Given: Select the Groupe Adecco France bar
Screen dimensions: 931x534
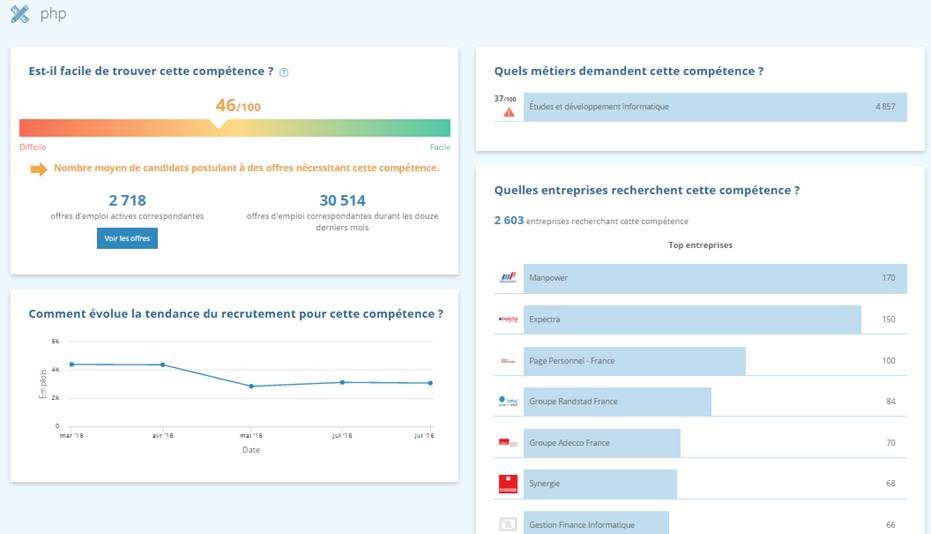Looking at the screenshot, I should 602,443.
